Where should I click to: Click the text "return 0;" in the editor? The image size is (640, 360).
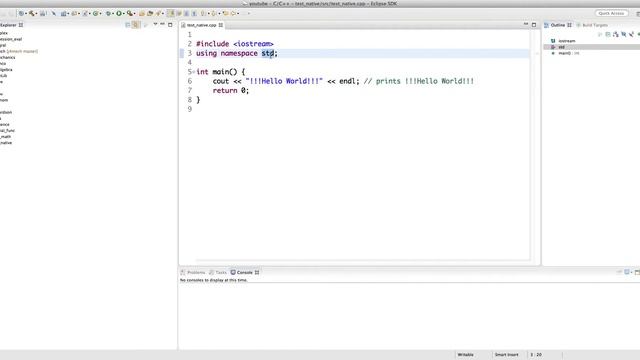[231, 91]
